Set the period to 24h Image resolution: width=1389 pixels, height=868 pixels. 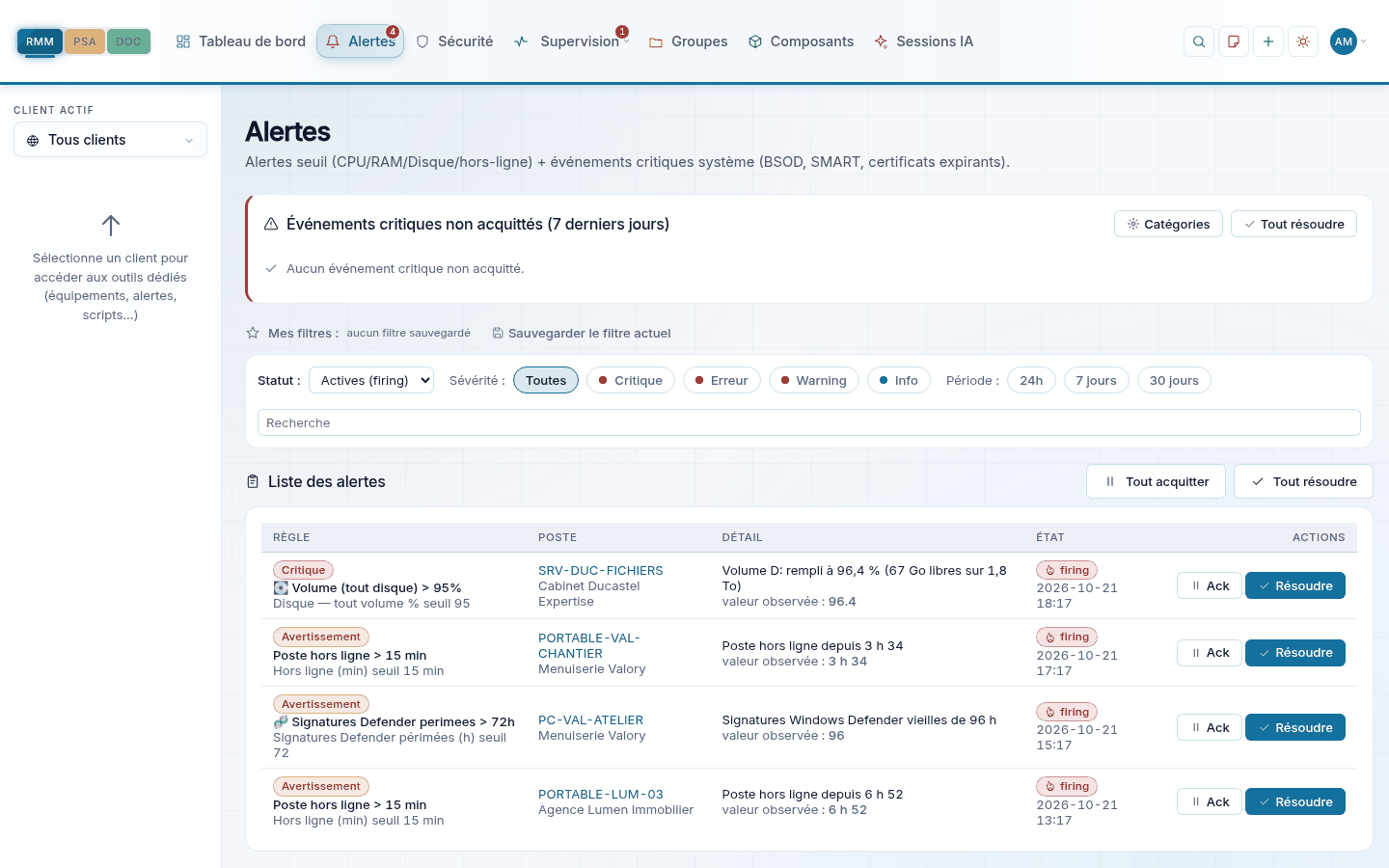pyautogui.click(x=1031, y=380)
